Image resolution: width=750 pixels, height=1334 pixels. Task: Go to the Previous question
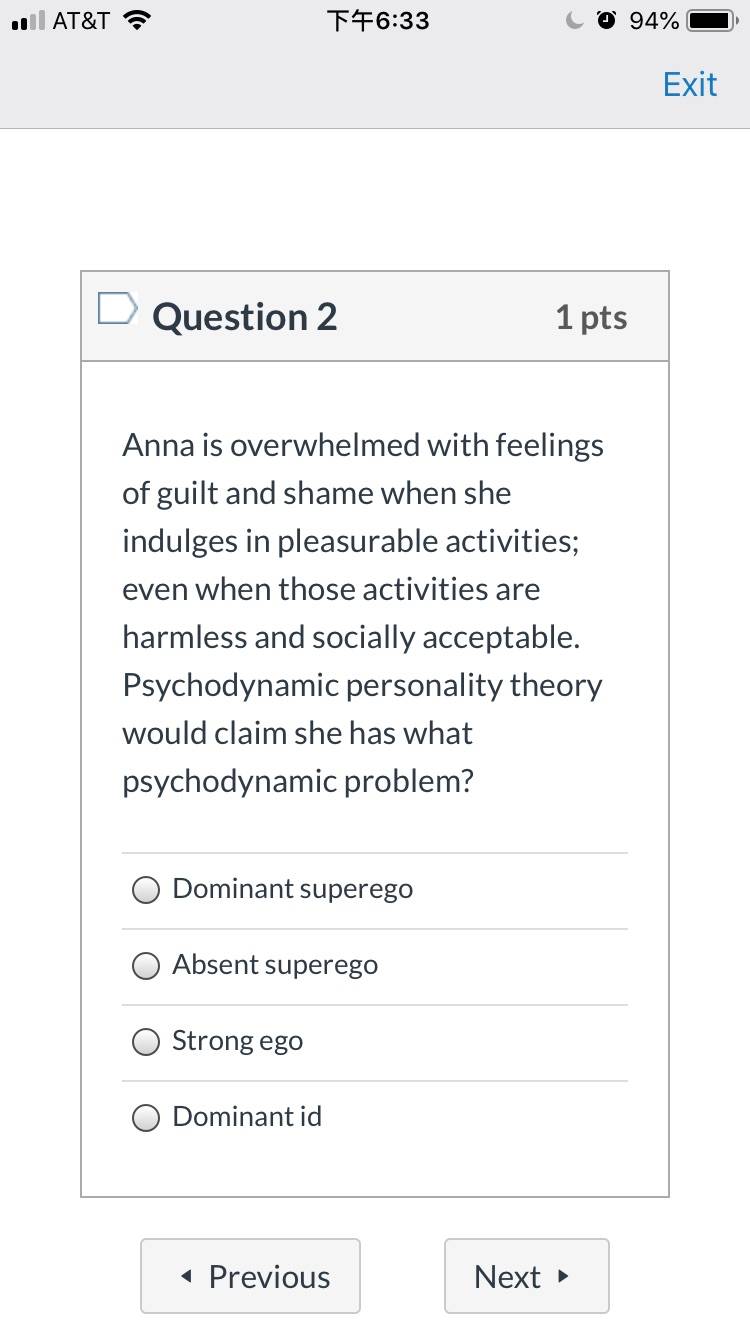point(250,1276)
